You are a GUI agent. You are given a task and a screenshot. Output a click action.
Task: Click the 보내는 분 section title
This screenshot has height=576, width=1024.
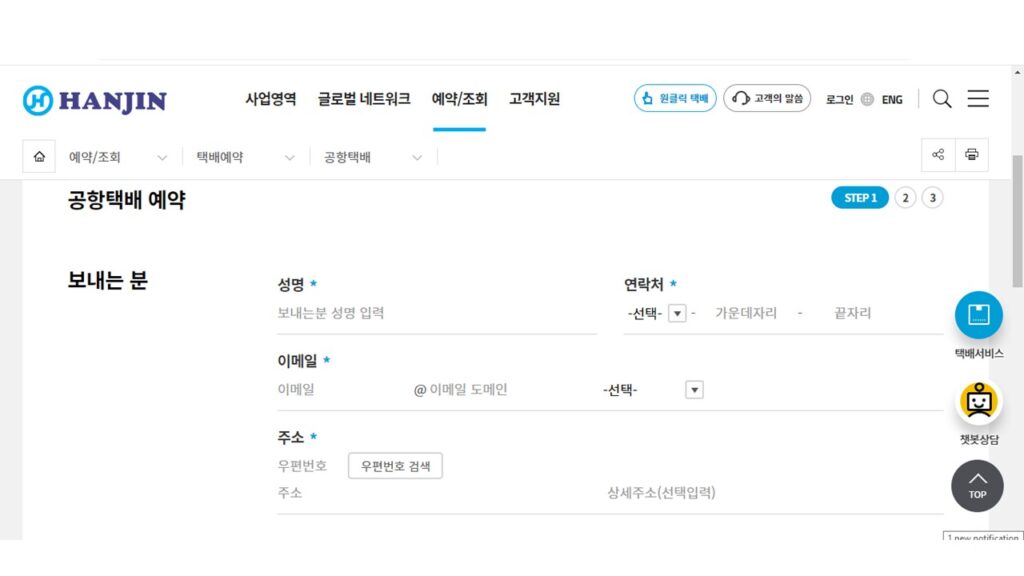[108, 280]
